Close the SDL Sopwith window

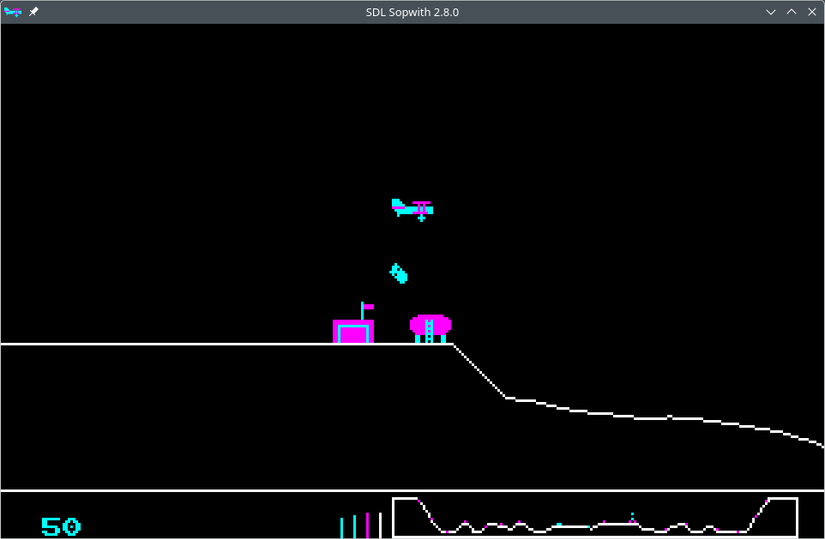coord(812,12)
